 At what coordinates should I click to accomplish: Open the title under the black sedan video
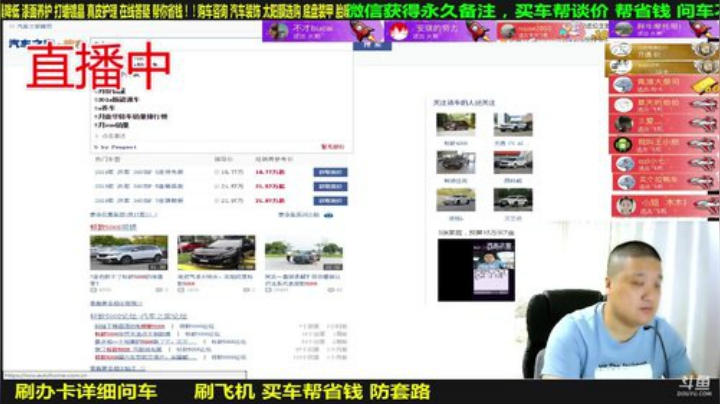pyautogui.click(x=215, y=280)
